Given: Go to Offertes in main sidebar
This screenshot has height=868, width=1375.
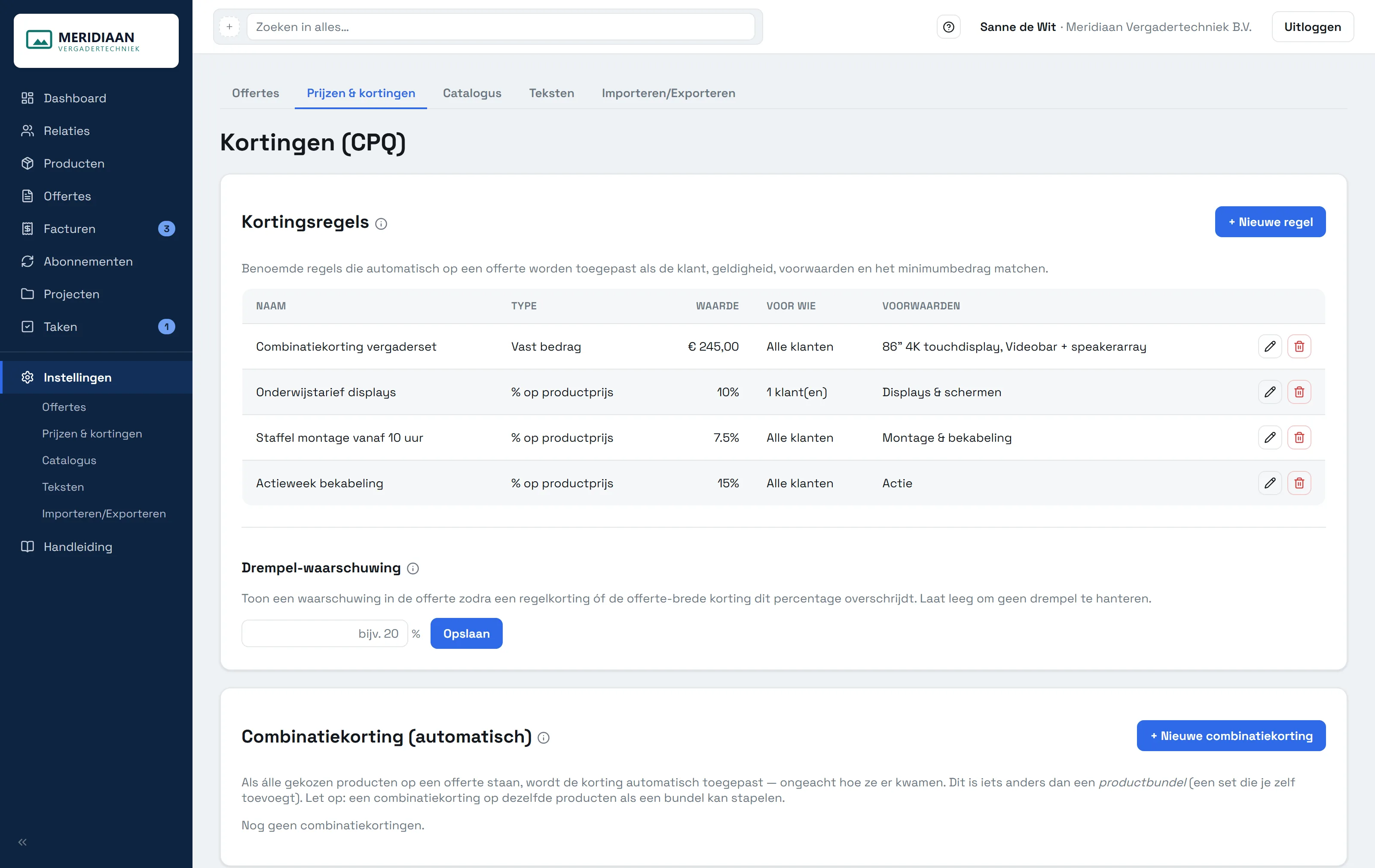Looking at the screenshot, I should coord(96,196).
